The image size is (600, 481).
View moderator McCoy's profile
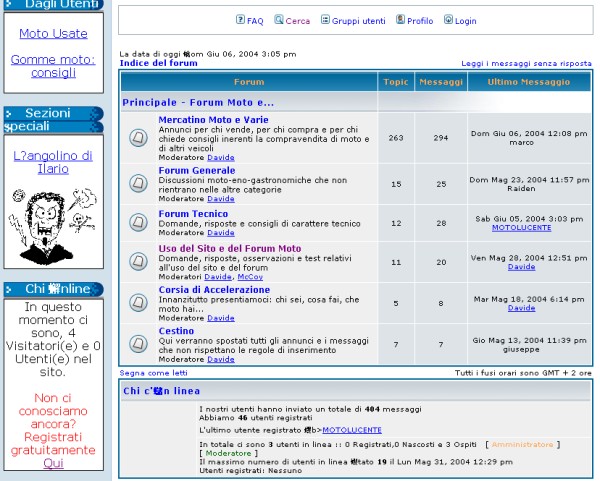point(237,276)
